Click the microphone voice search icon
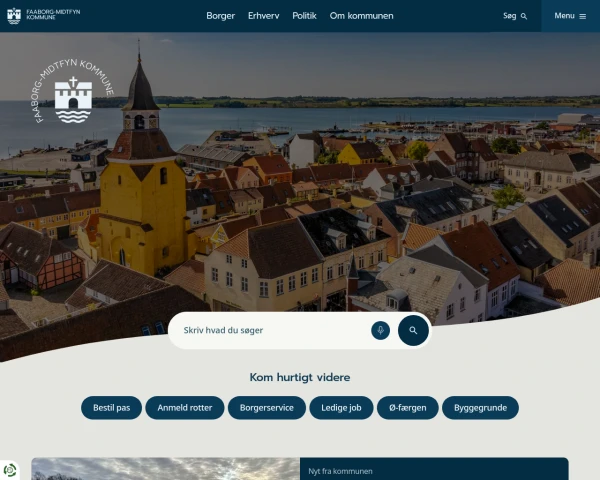The height and width of the screenshot is (480, 600). point(380,330)
